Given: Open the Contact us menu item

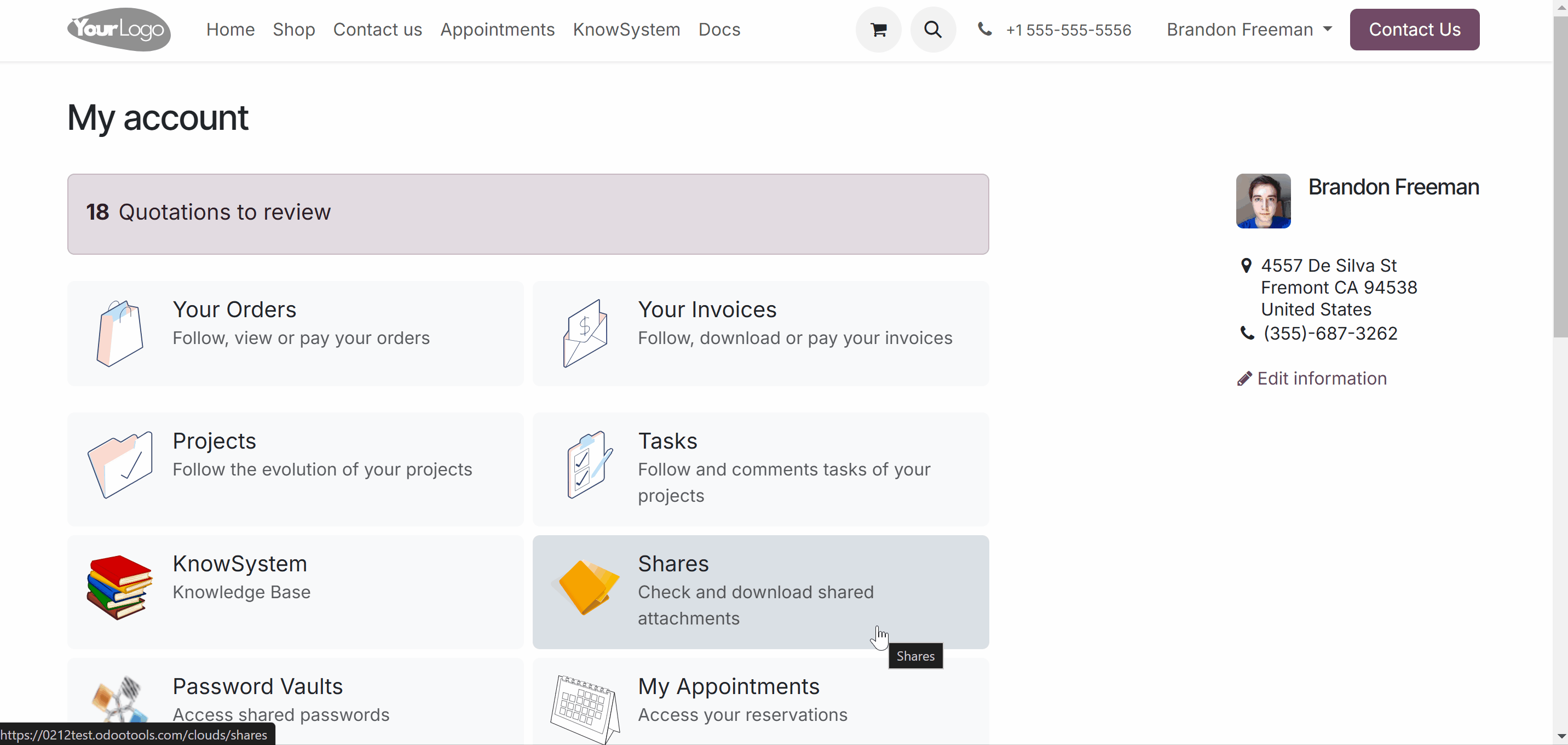Looking at the screenshot, I should tap(377, 29).
